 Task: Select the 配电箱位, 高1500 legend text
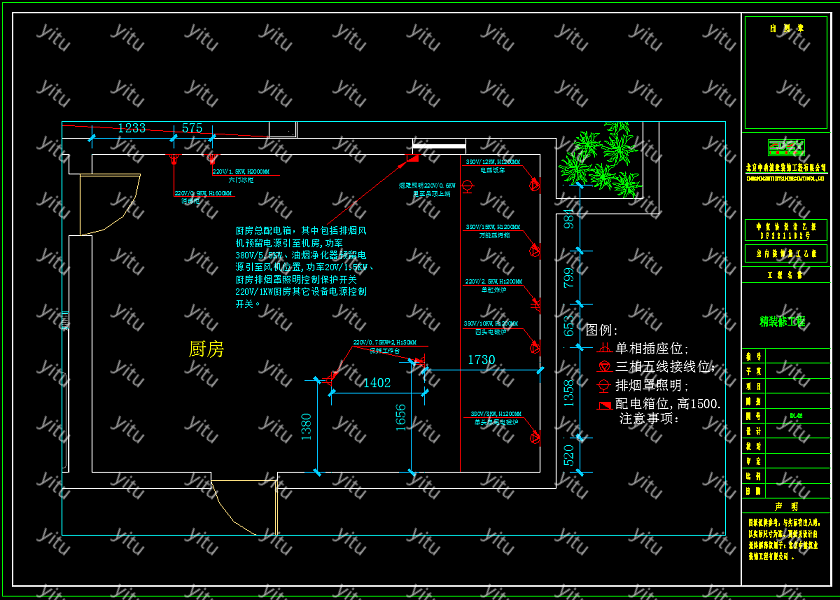668,404
